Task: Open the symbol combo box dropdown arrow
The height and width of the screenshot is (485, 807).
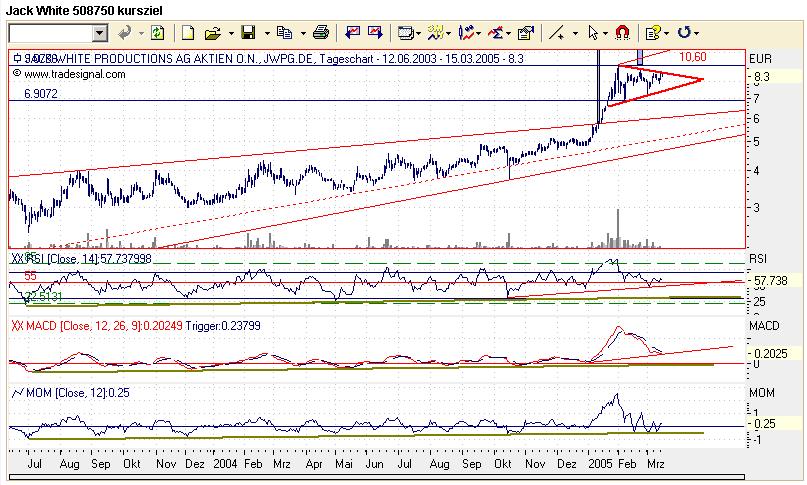Action: click(x=100, y=33)
